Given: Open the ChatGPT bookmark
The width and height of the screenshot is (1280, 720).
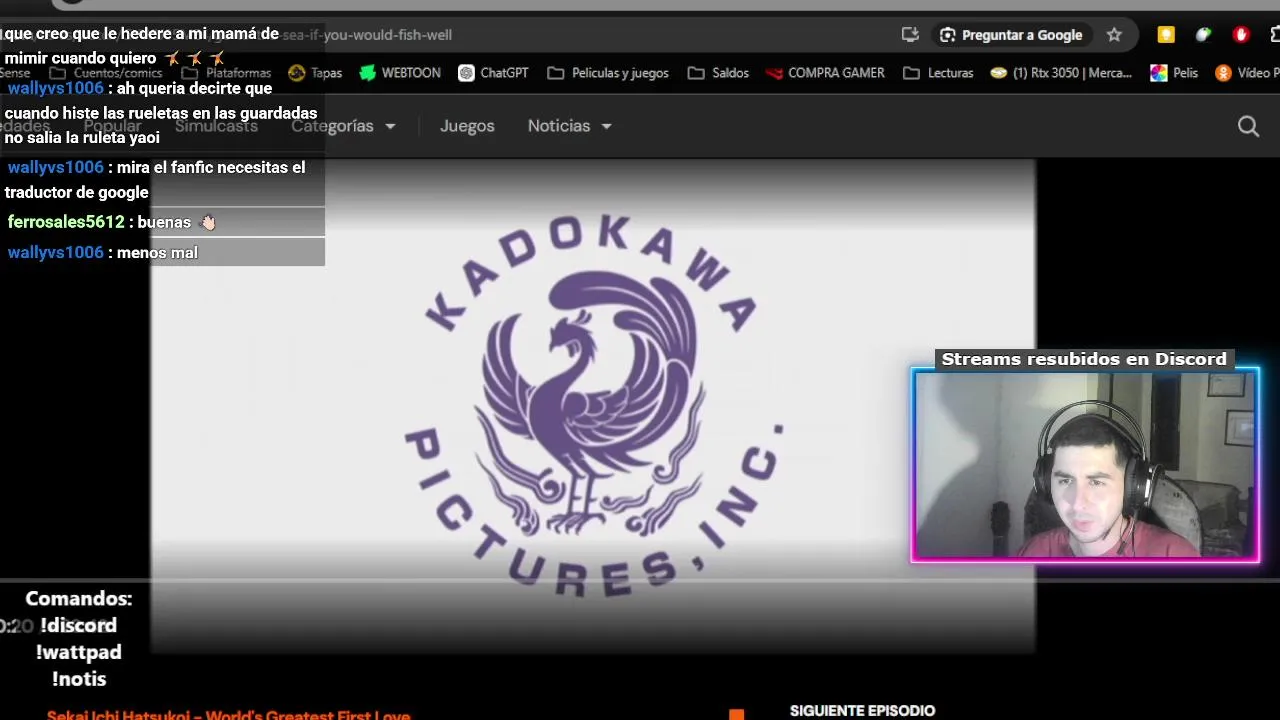Looking at the screenshot, I should tap(493, 73).
